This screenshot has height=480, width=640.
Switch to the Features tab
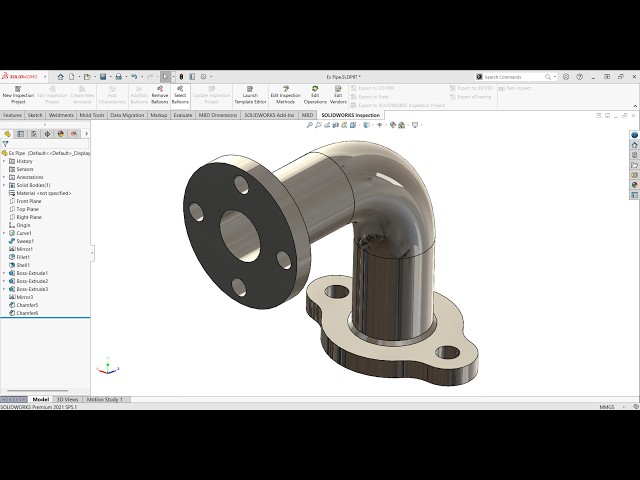pos(13,115)
